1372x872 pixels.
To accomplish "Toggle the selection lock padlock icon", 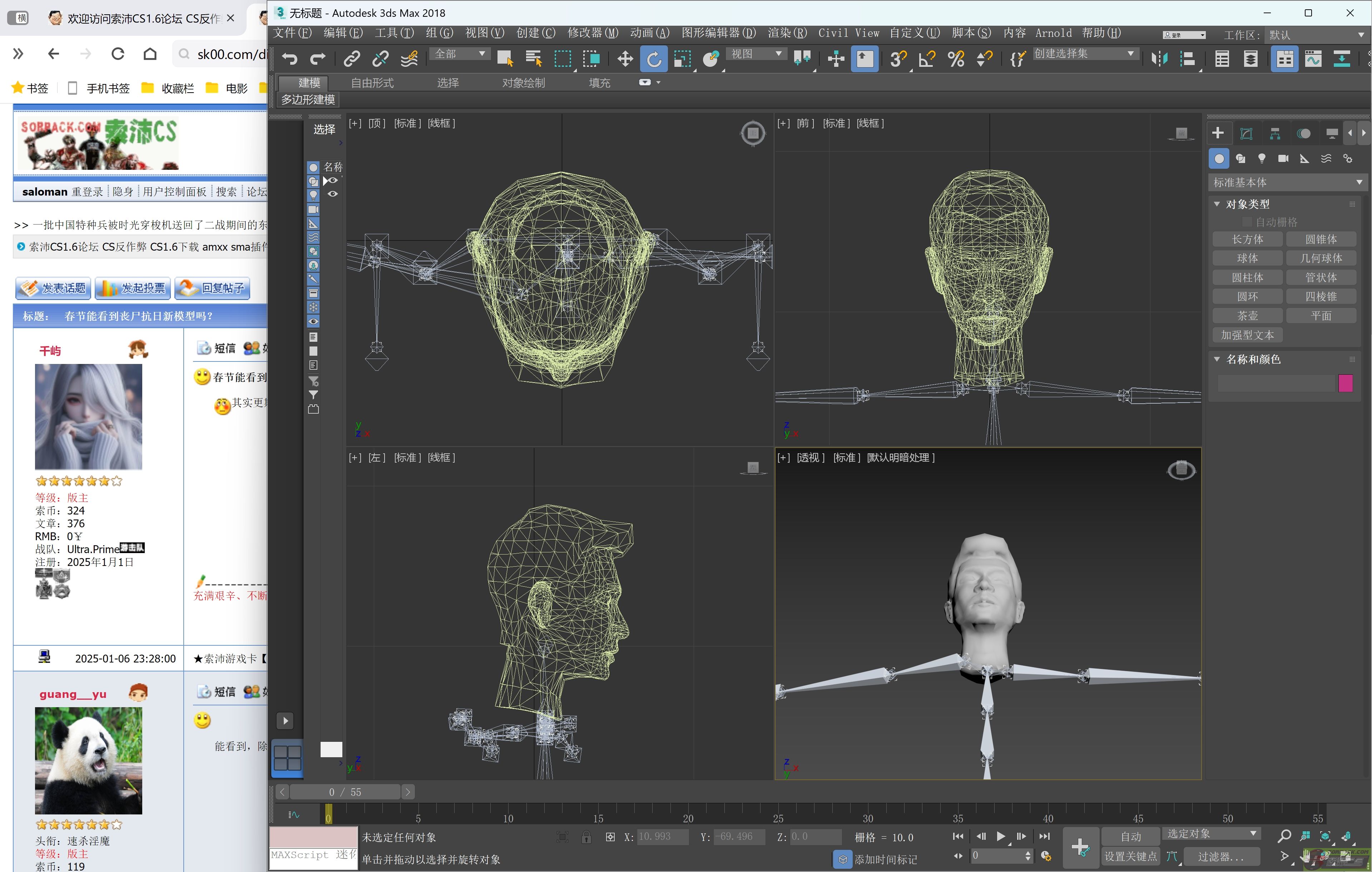I will 586,837.
